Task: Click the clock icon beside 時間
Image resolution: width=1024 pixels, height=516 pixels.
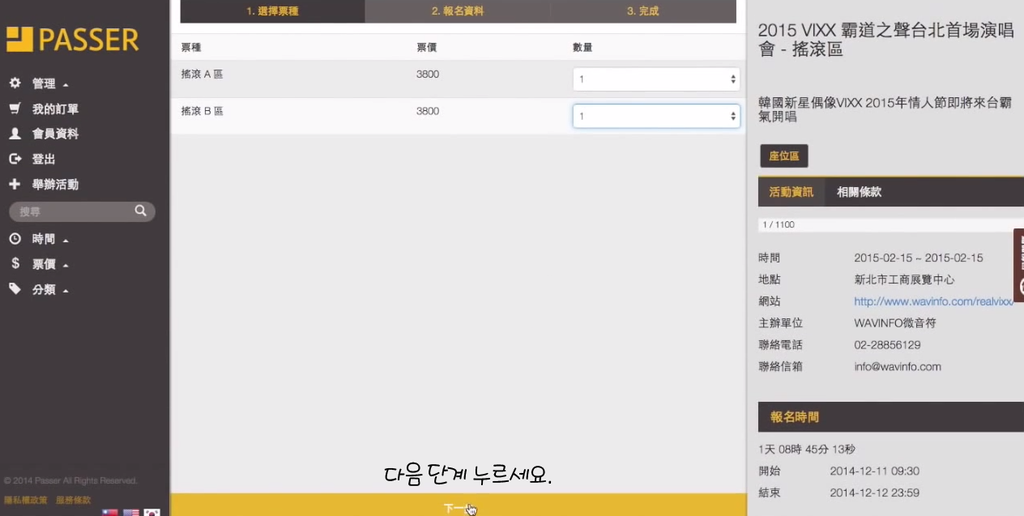Action: point(15,239)
